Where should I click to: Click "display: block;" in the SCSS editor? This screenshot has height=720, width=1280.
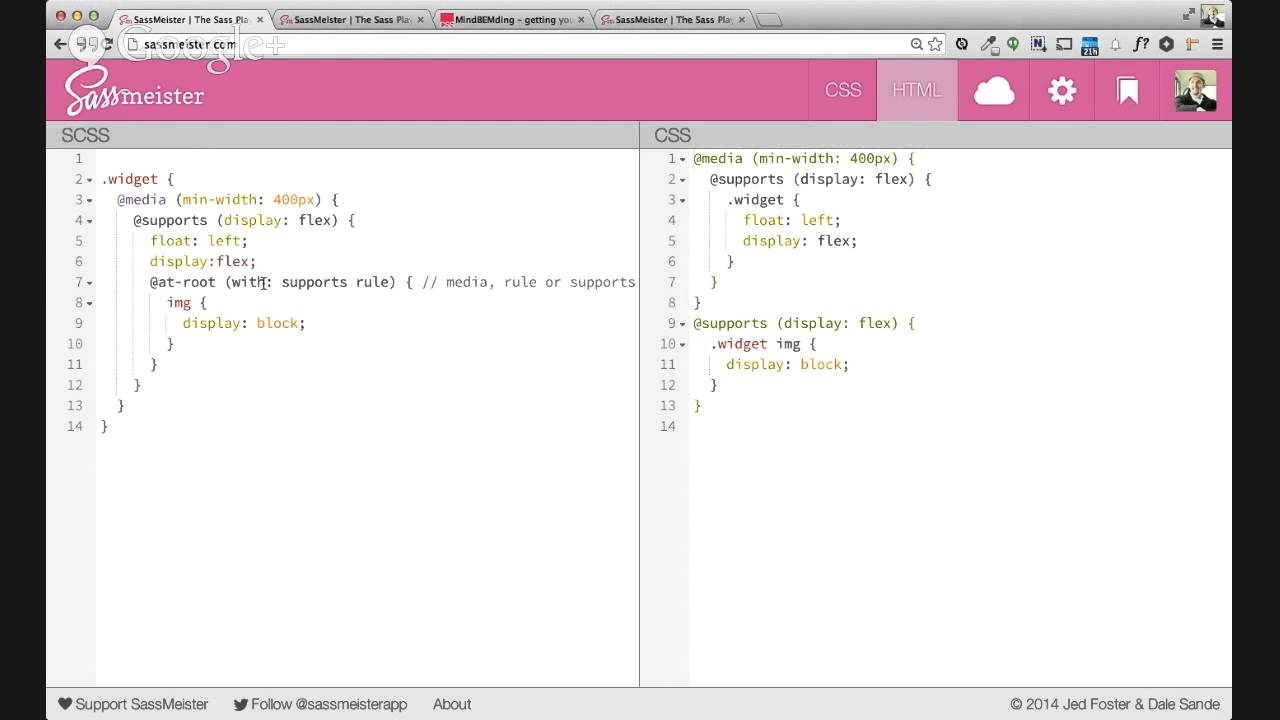[244, 323]
